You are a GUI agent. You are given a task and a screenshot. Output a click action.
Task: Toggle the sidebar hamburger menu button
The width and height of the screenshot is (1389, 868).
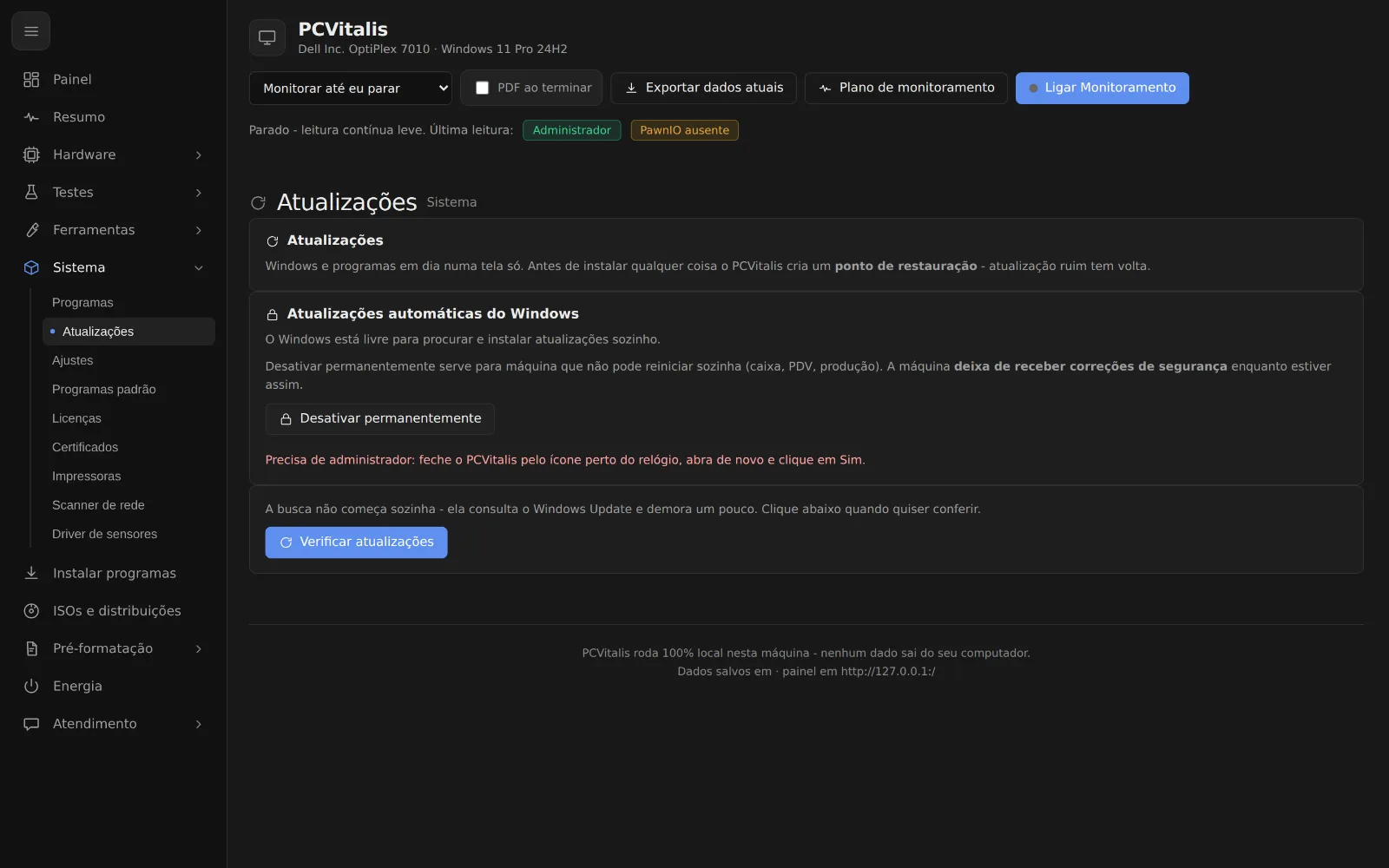(31, 32)
